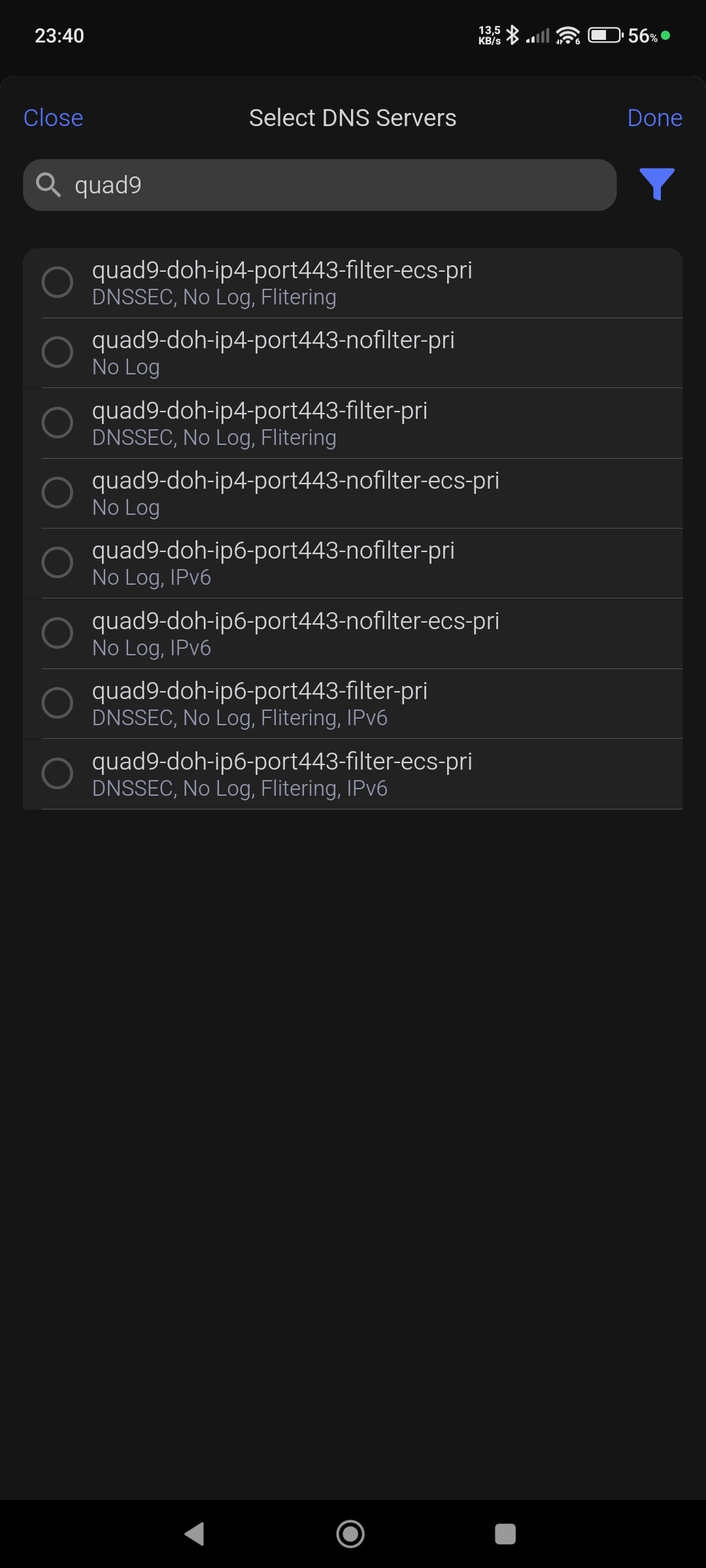Image resolution: width=706 pixels, height=1568 pixels.
Task: Select quad9-doh-ip6-port443-nofilter-pri radio button
Action: (58, 563)
